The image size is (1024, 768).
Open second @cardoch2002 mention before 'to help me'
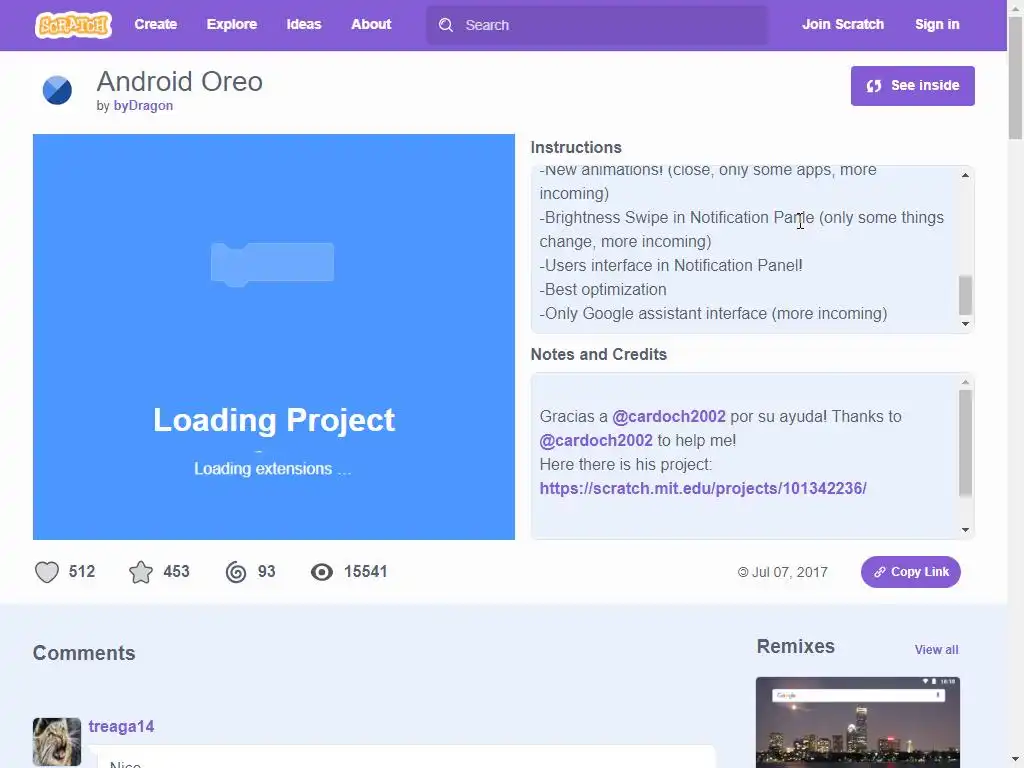pyautogui.click(x=596, y=441)
